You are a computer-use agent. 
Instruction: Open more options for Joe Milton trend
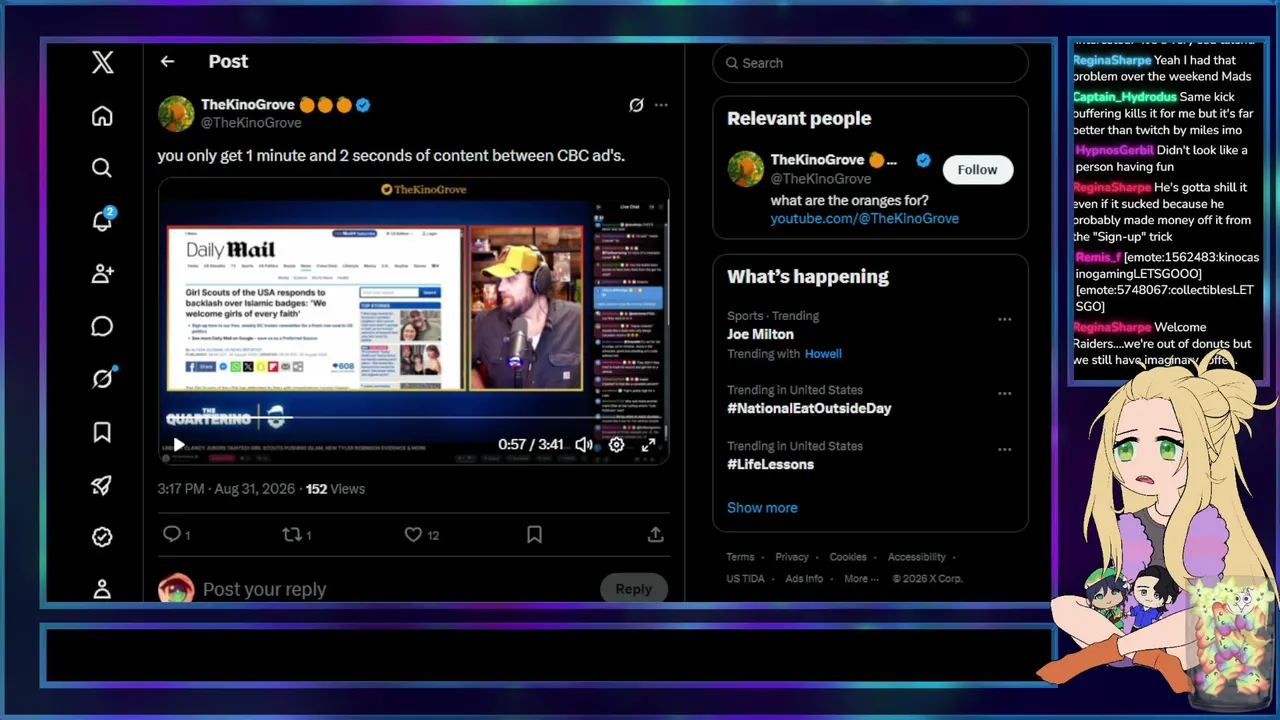(x=1004, y=320)
